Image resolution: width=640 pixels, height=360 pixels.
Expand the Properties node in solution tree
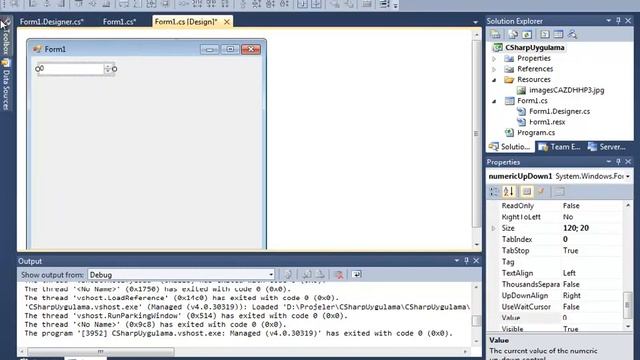click(x=494, y=59)
